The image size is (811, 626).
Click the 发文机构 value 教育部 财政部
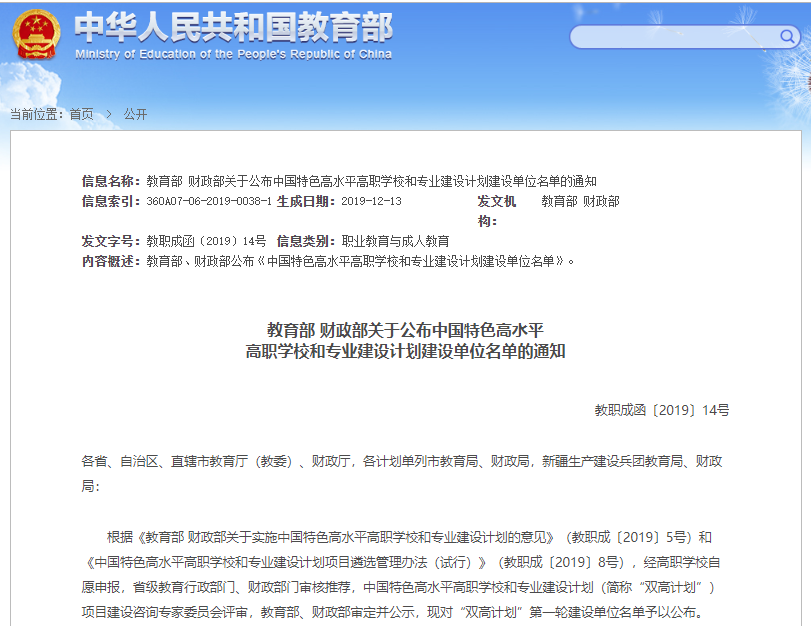pos(580,201)
